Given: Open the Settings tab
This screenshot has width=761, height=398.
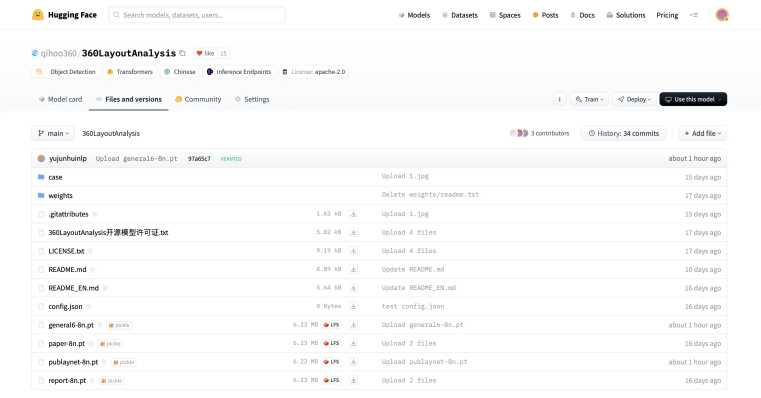Looking at the screenshot, I should click(x=252, y=99).
